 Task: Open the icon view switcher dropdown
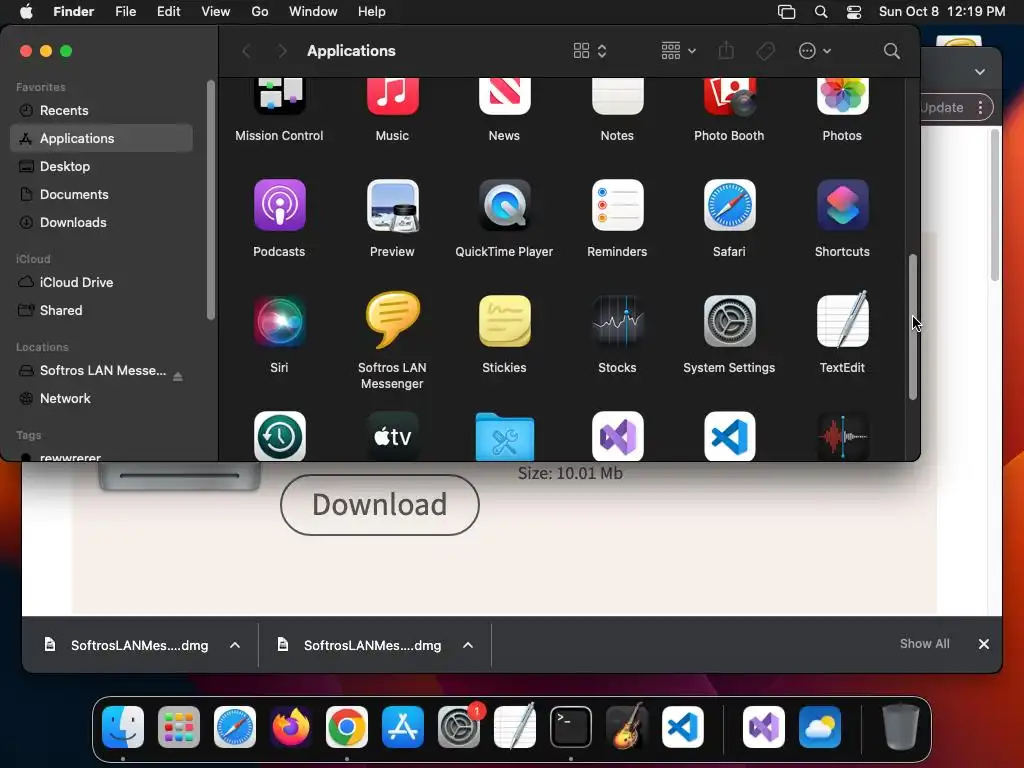[x=590, y=51]
